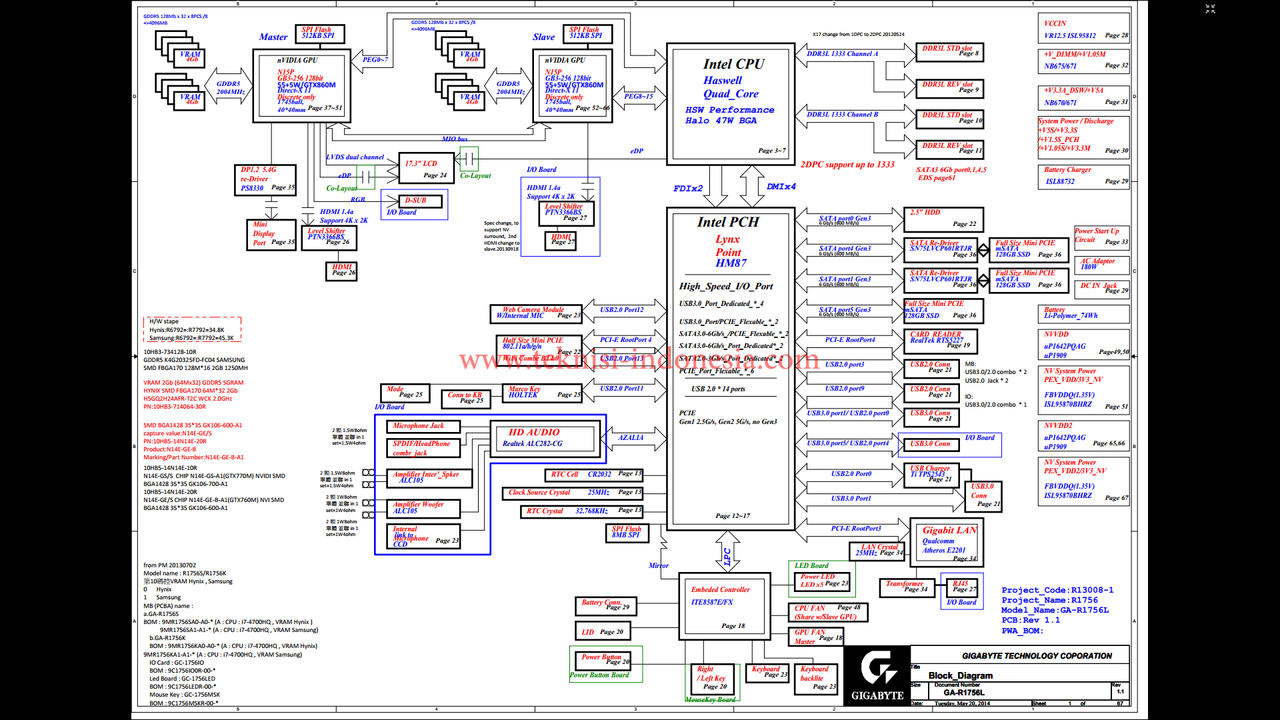Screen dimensions: 1280x720
Task: Click the 2.5" HDD block
Action: [945, 219]
